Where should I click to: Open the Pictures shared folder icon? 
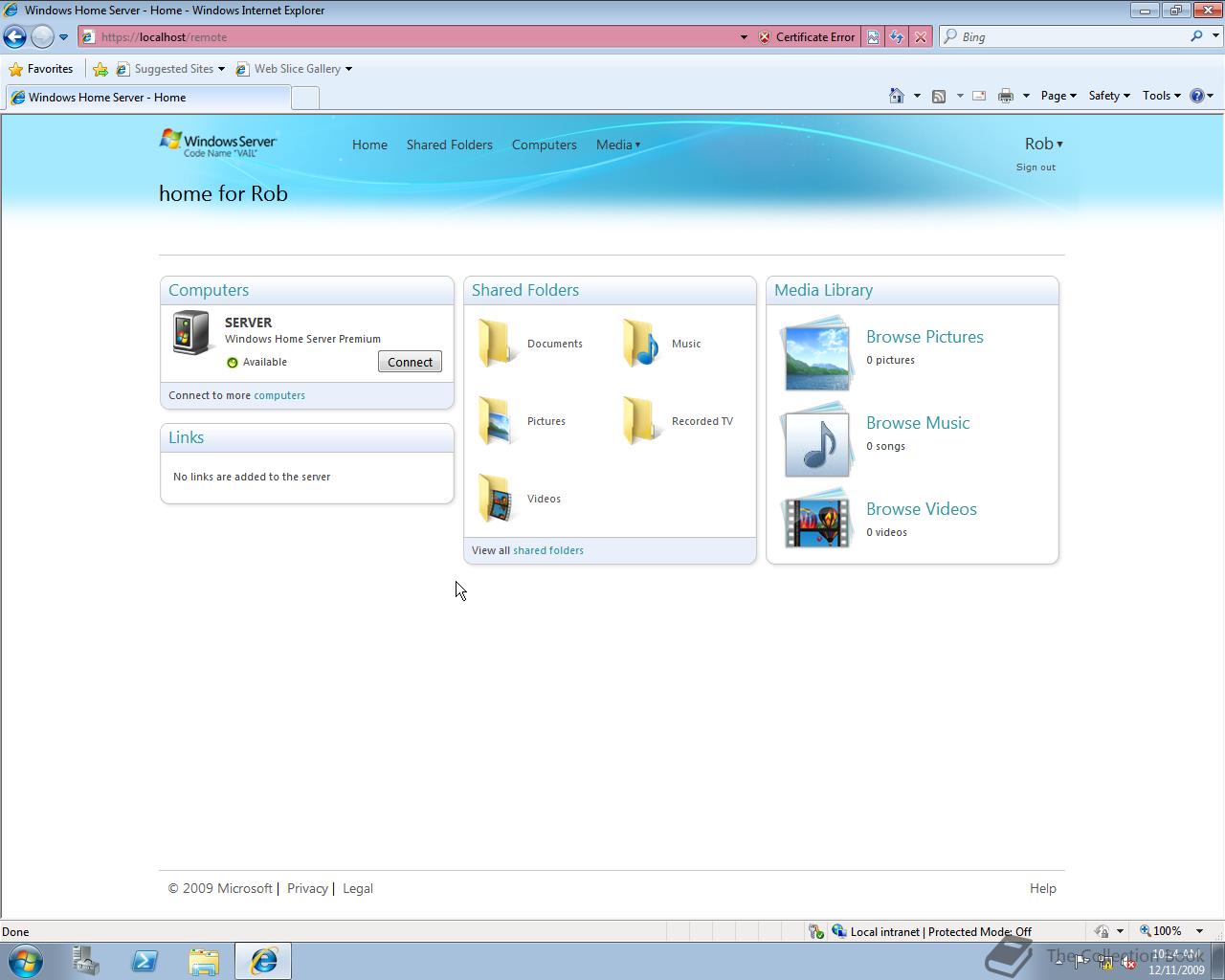click(495, 421)
